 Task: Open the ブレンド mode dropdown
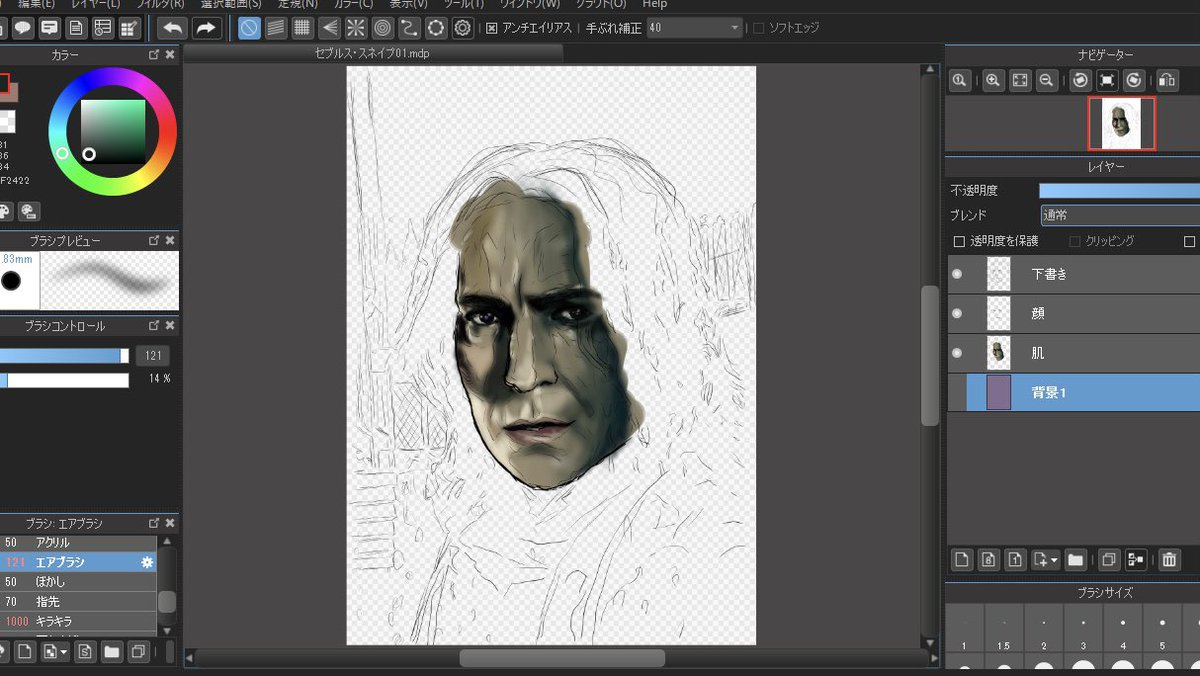(x=1120, y=215)
